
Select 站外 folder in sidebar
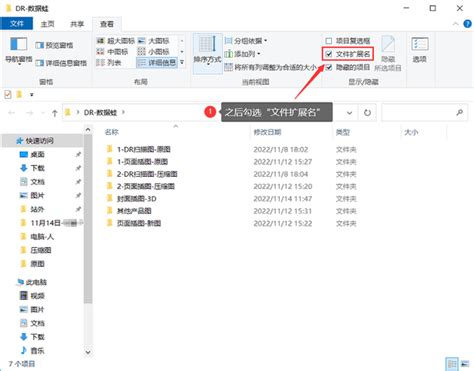32,209
